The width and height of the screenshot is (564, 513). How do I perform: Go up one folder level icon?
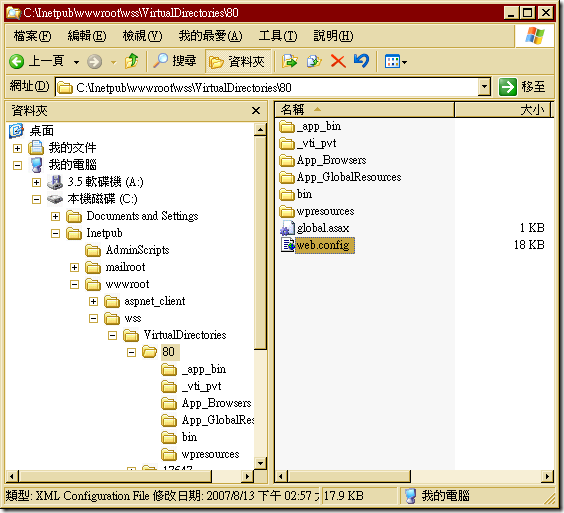132,61
